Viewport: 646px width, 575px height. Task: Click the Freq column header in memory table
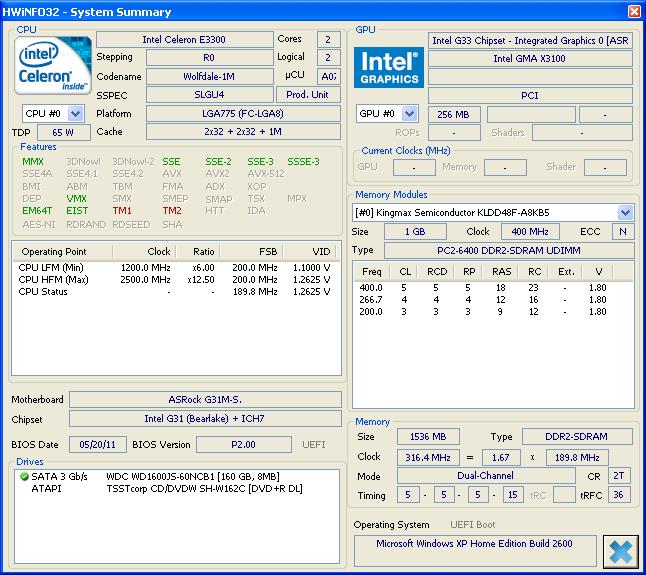pyautogui.click(x=372, y=272)
